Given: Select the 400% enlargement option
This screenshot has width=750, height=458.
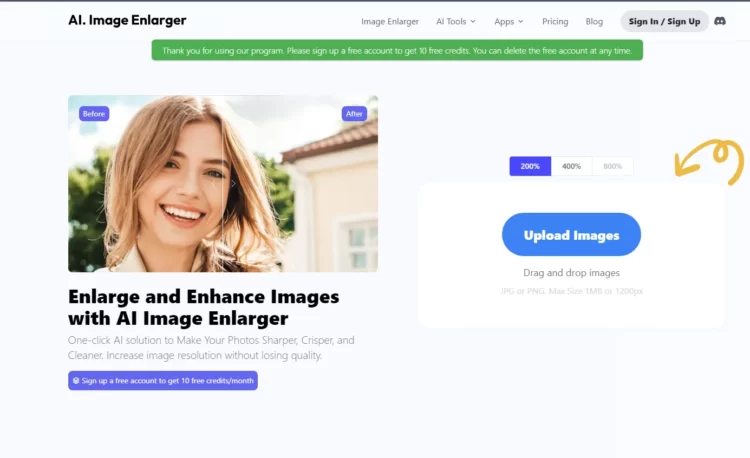Looking at the screenshot, I should (571, 166).
